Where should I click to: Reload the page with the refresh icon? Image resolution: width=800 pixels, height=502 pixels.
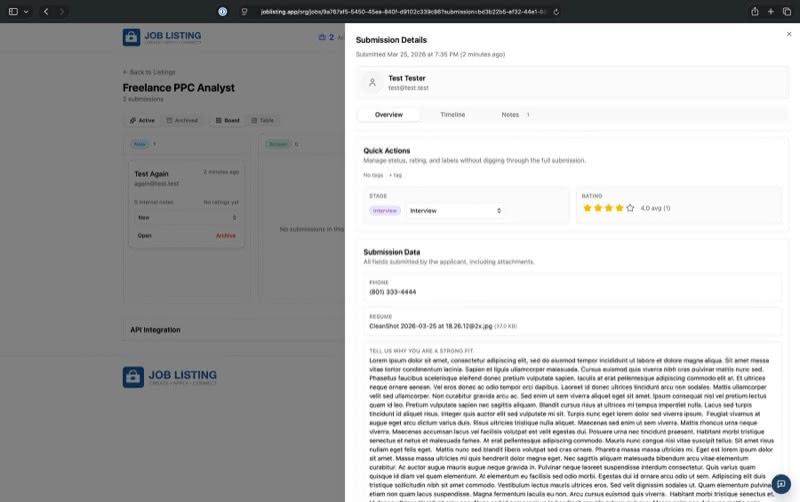[556, 12]
